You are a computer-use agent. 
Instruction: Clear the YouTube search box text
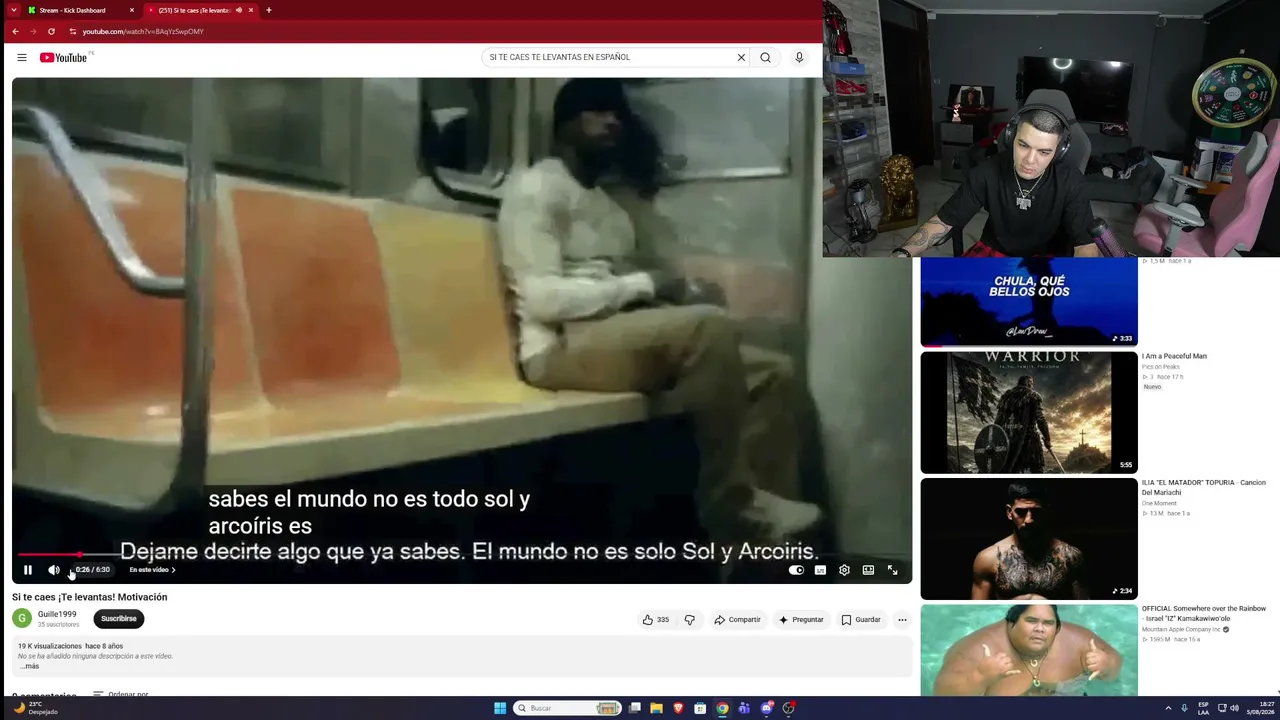(x=741, y=57)
